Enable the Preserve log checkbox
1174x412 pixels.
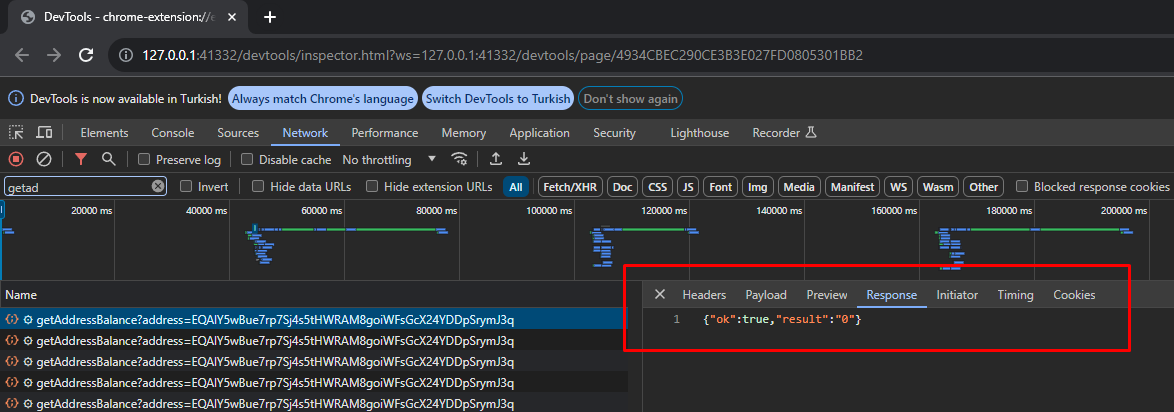click(x=145, y=160)
